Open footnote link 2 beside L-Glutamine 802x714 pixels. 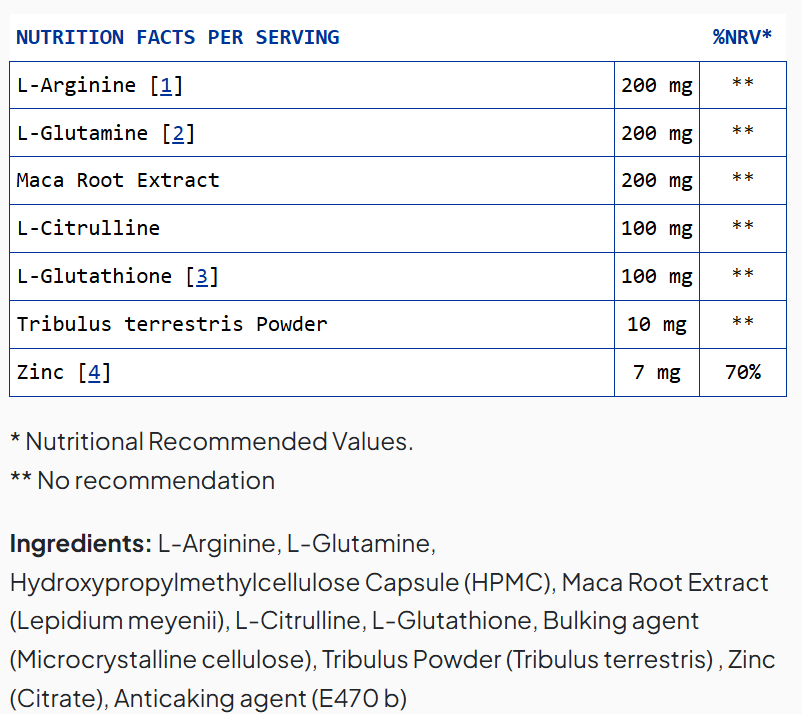178,134
